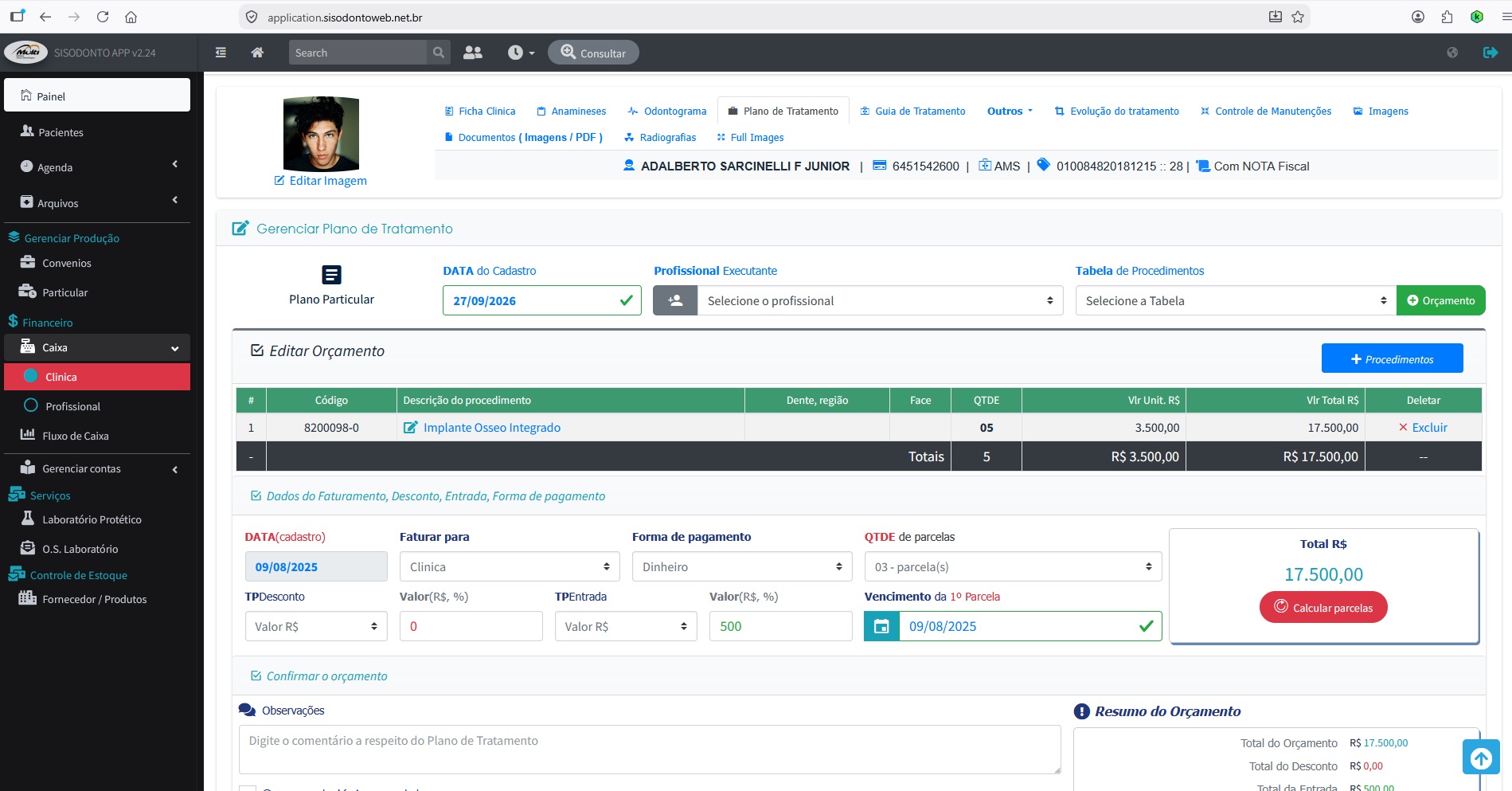Switch to Odontograma tab
The image size is (1512, 791).
(666, 111)
